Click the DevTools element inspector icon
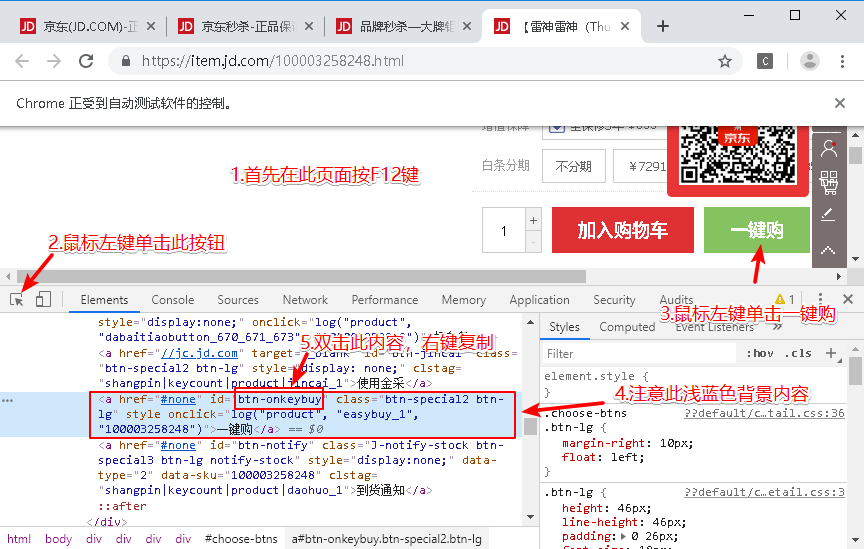864x549 pixels. (x=17, y=300)
